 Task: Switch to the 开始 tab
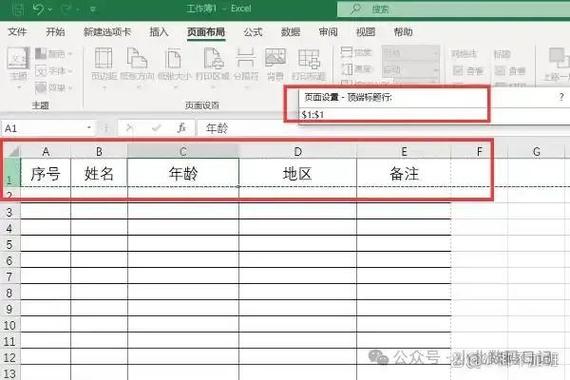[55, 32]
